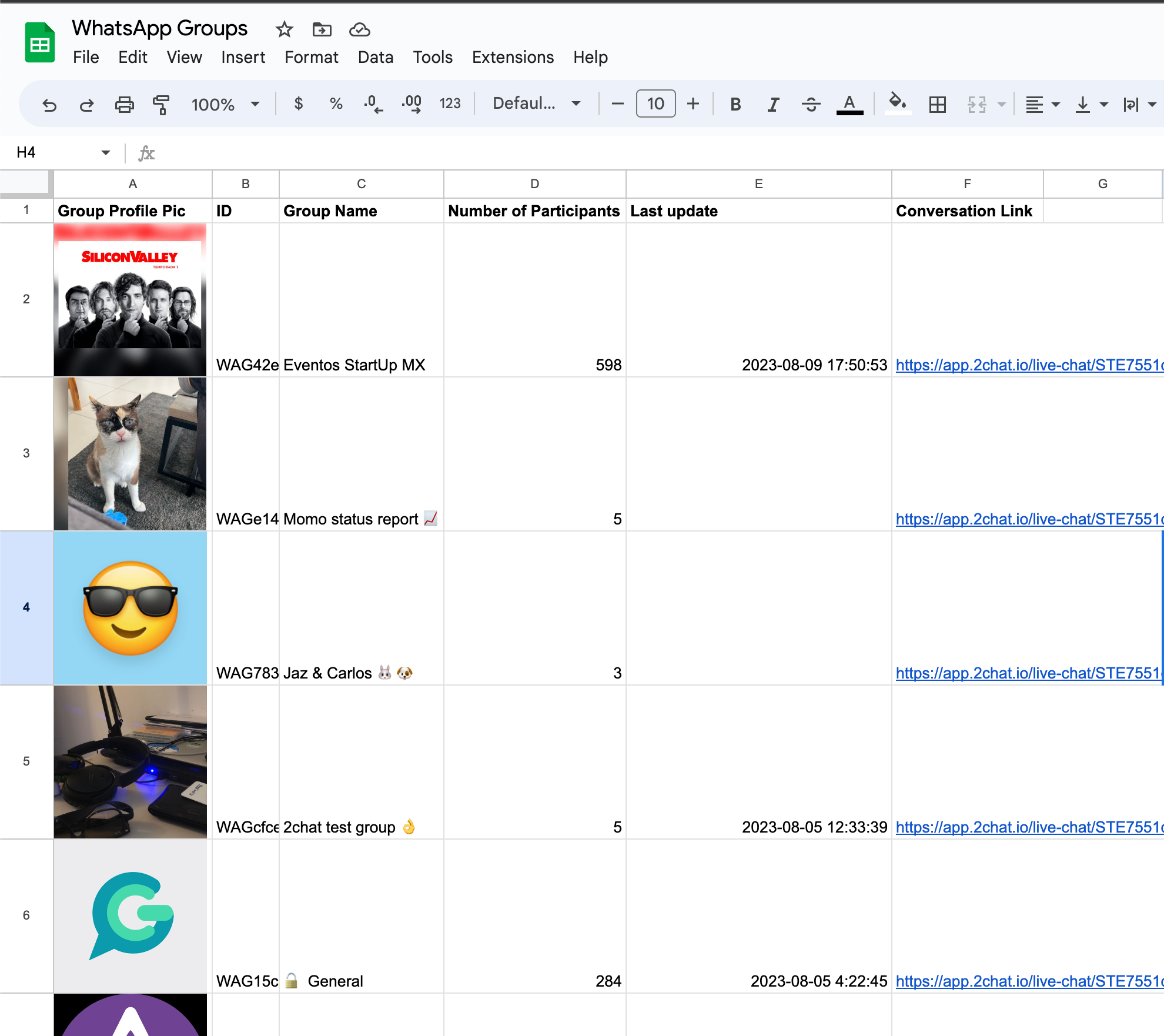Toggle italic formatting

[773, 104]
